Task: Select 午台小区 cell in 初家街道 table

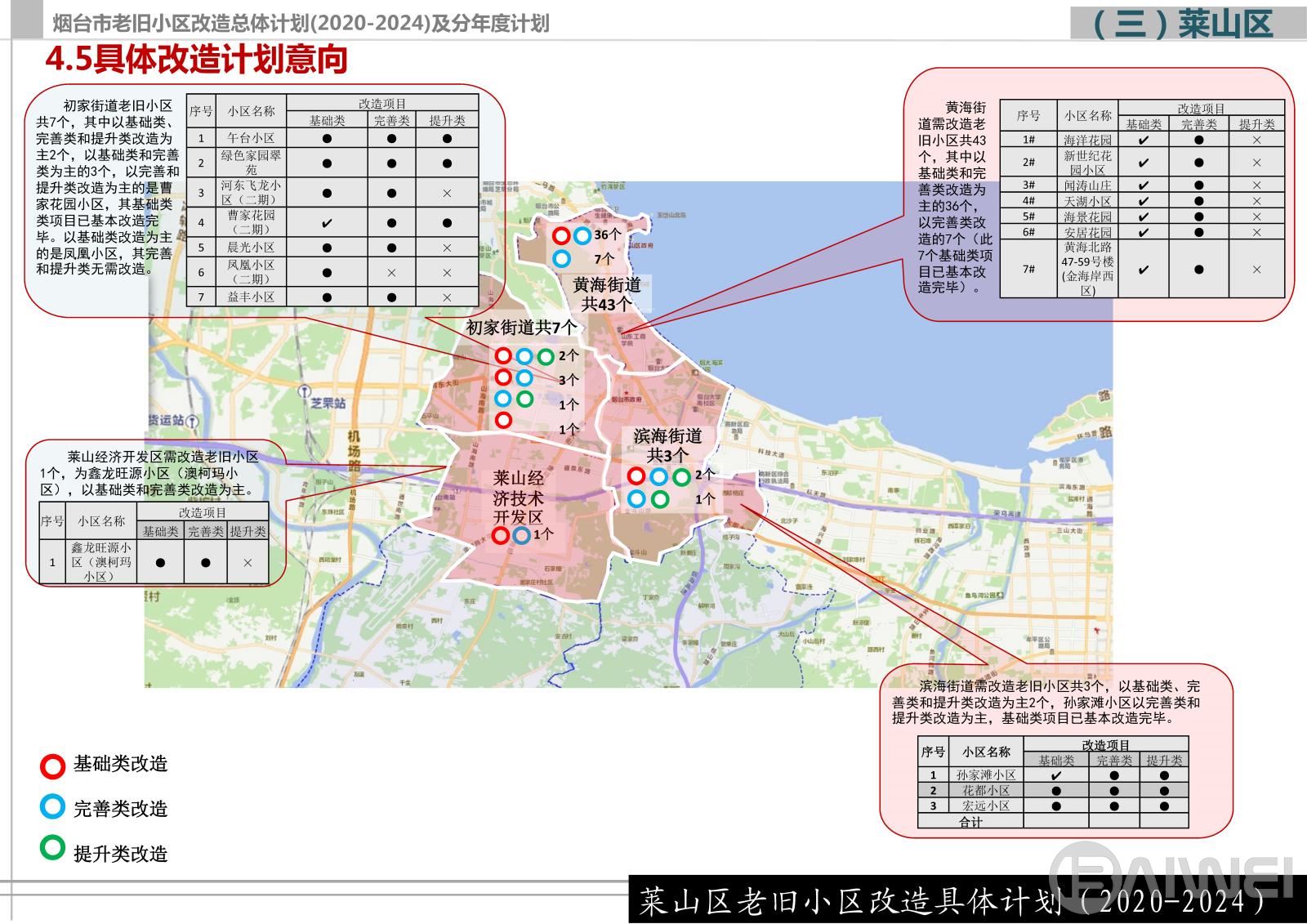Action: coord(251,139)
